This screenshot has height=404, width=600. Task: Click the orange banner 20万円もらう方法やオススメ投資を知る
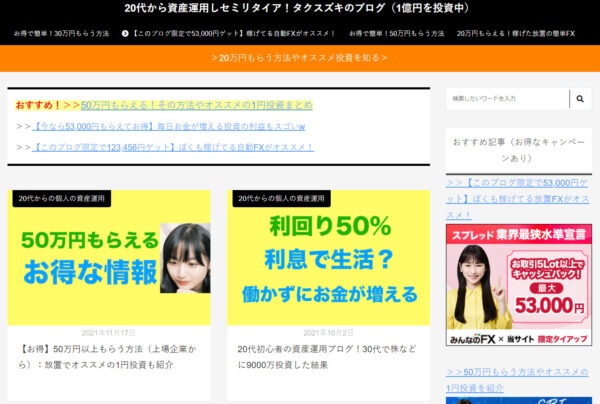[x=300, y=58]
